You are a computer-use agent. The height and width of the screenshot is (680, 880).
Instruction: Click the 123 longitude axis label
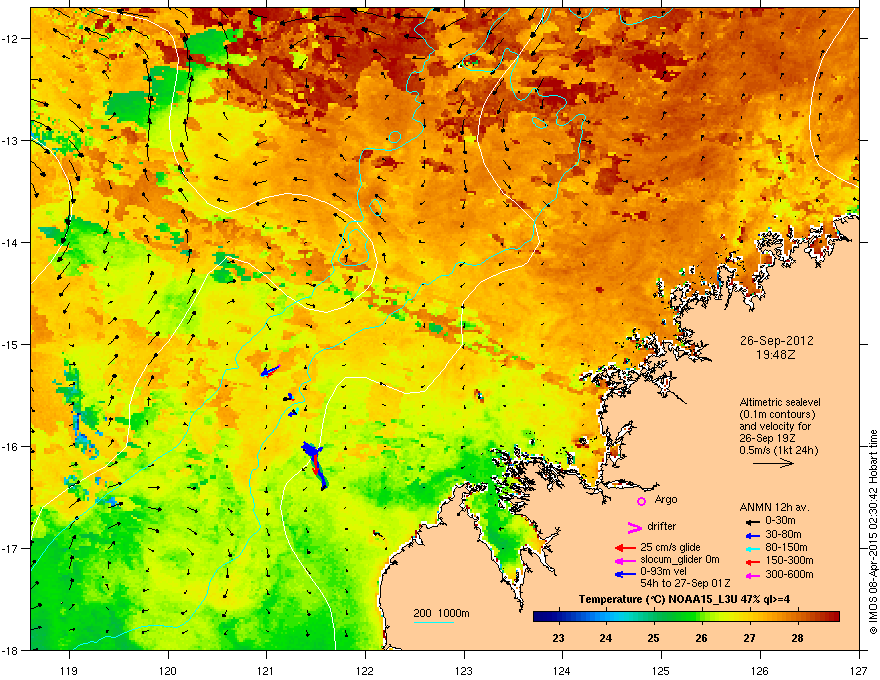[464, 670]
